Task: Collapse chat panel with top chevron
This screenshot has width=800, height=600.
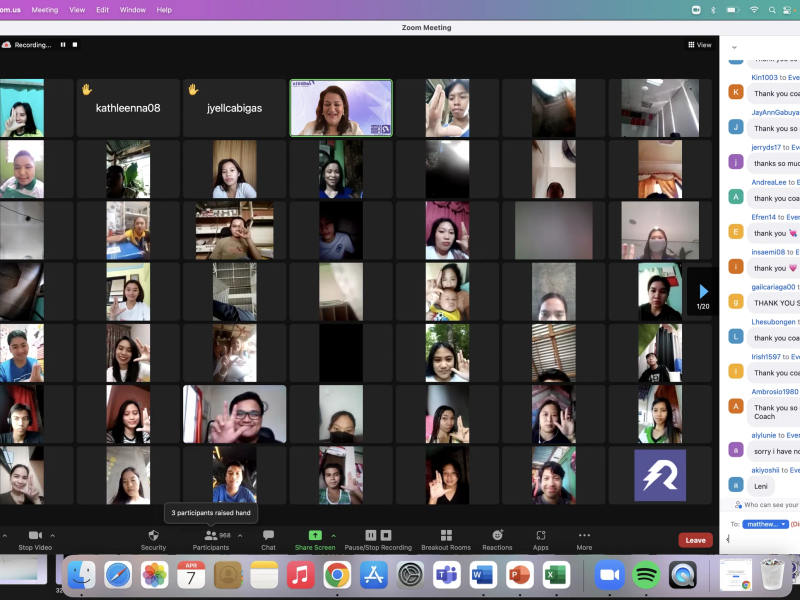Action: (734, 47)
